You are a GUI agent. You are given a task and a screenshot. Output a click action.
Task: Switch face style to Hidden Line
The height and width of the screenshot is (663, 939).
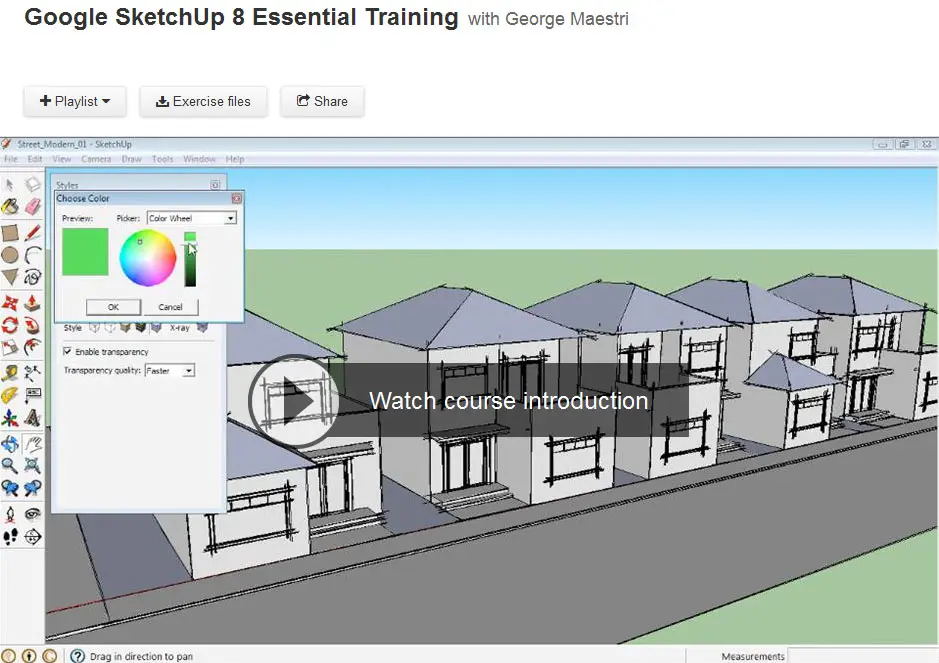click(110, 328)
